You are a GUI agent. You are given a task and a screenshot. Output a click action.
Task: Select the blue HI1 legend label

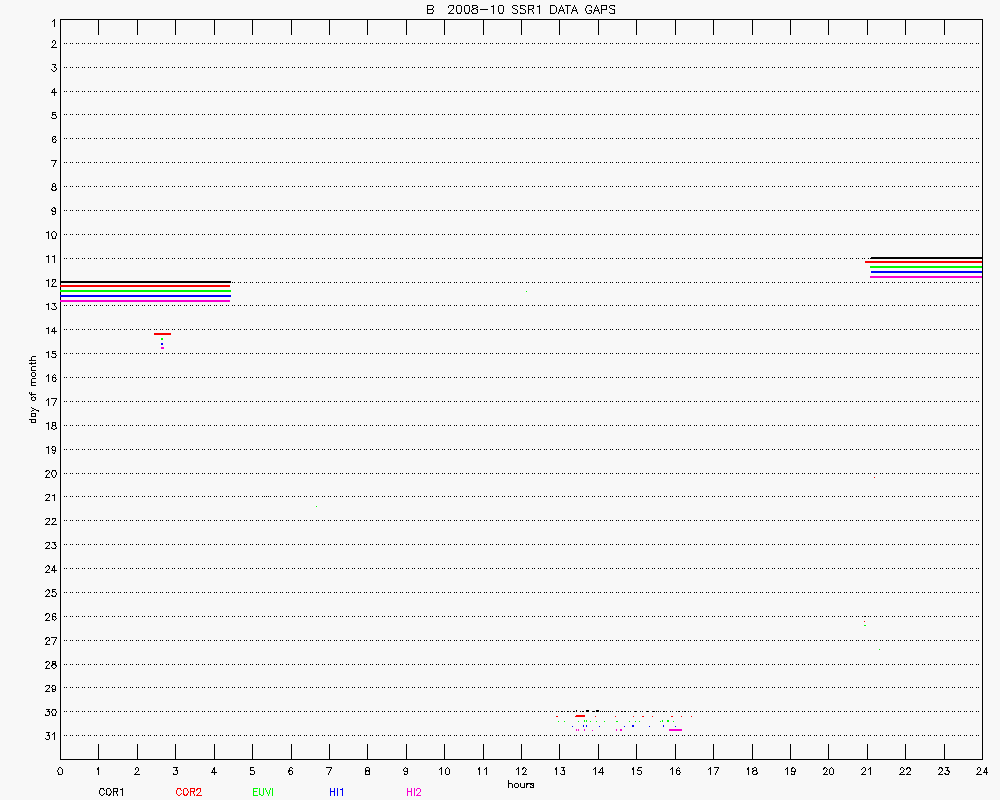click(337, 792)
